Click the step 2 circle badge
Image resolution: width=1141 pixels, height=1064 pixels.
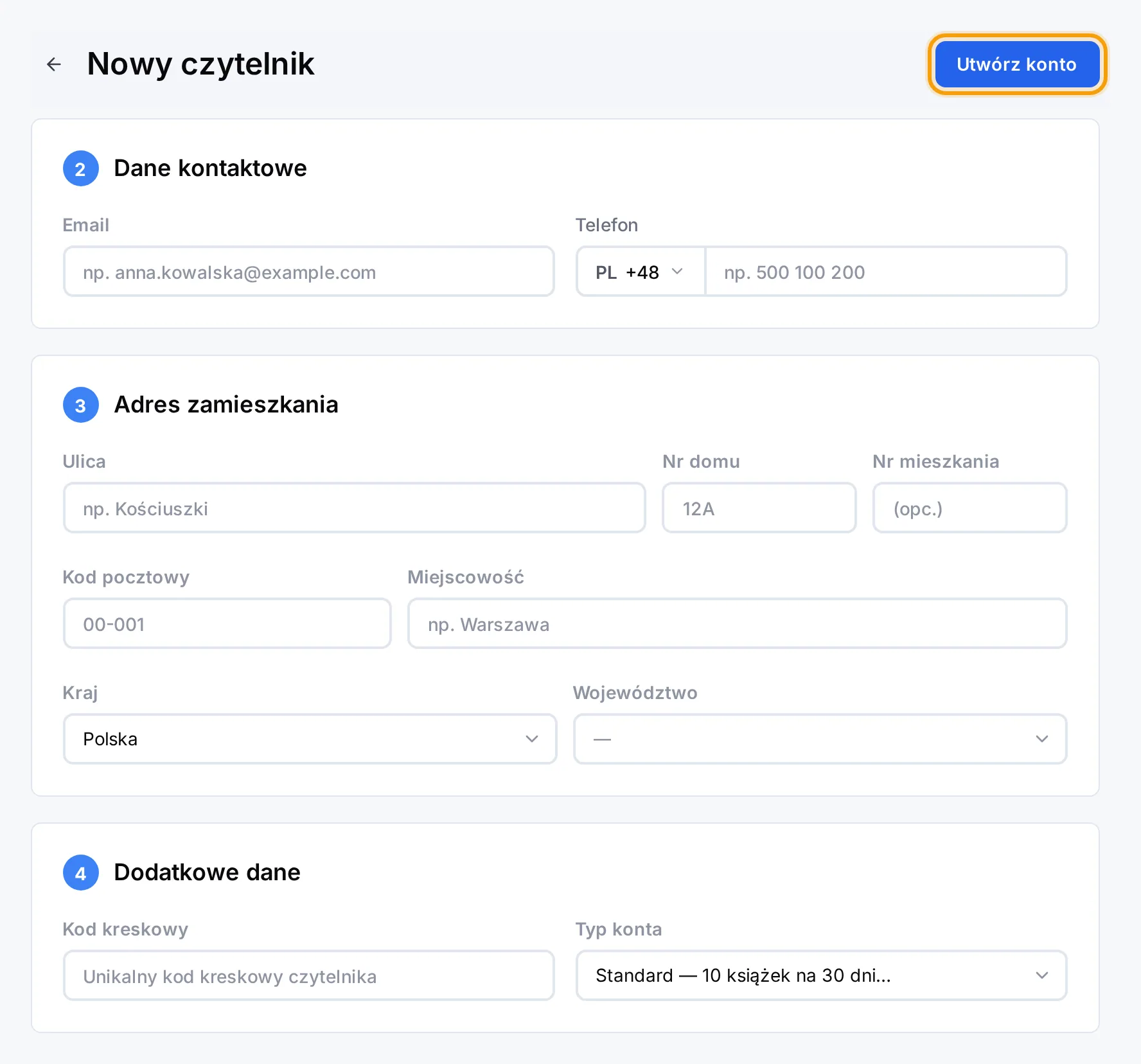coord(81,168)
